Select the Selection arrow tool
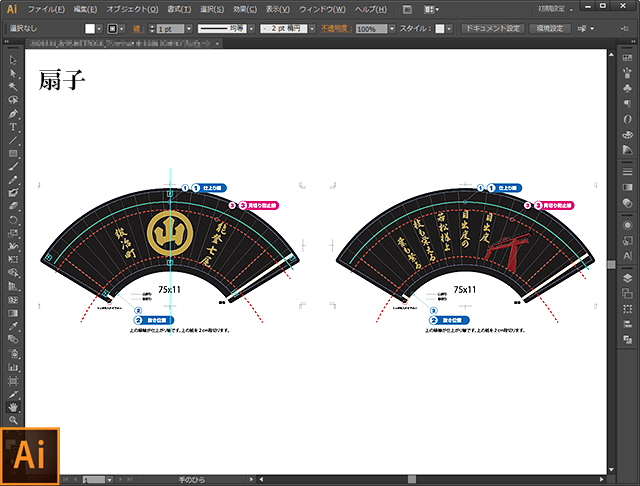Screen dimensions: 640x486 click(x=13, y=61)
